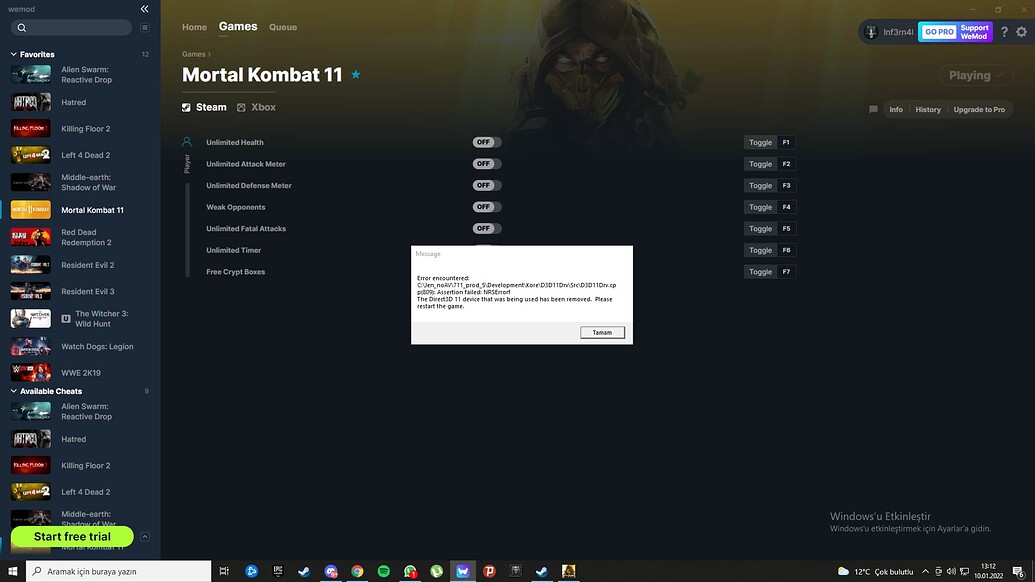Select the Xbox platform tab

point(255,106)
